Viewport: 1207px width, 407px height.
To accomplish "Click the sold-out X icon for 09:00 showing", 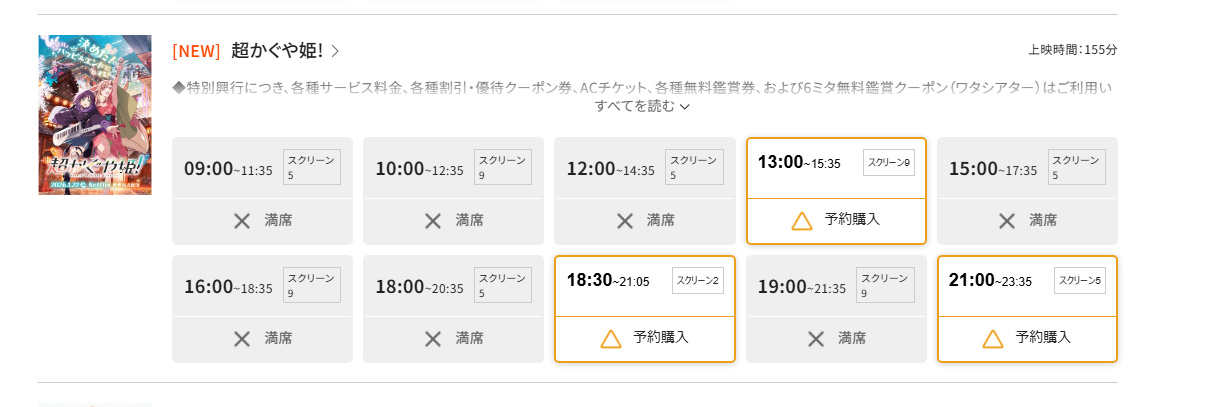I will (x=241, y=221).
